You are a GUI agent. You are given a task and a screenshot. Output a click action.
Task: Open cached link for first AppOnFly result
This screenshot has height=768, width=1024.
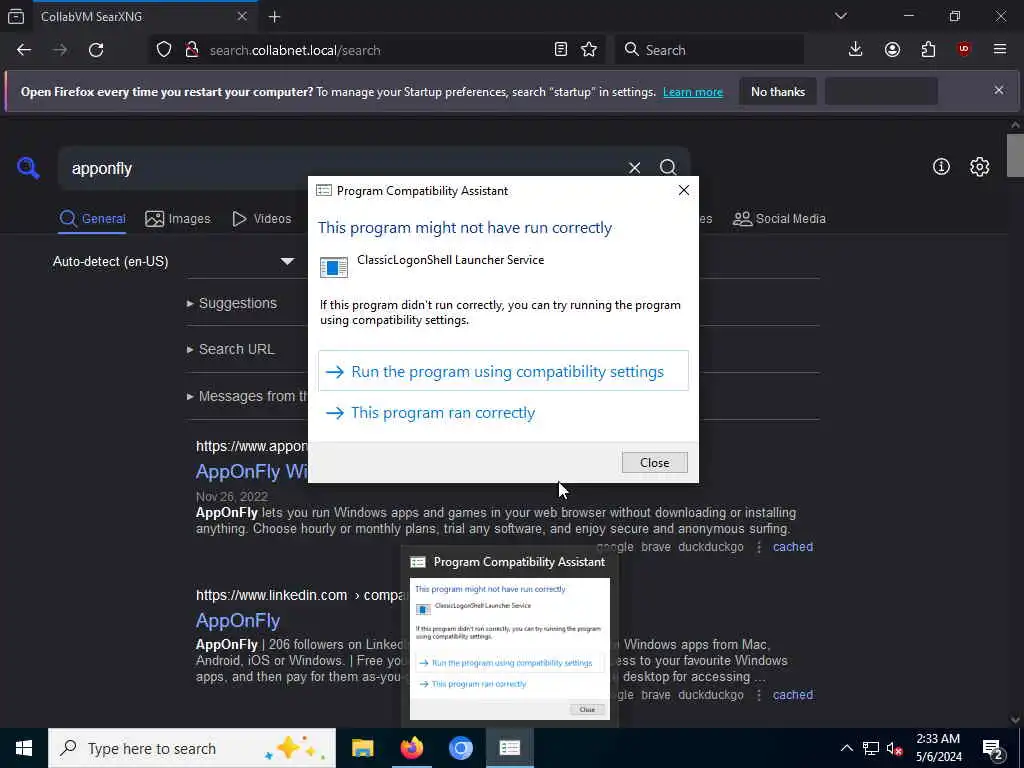(x=793, y=547)
